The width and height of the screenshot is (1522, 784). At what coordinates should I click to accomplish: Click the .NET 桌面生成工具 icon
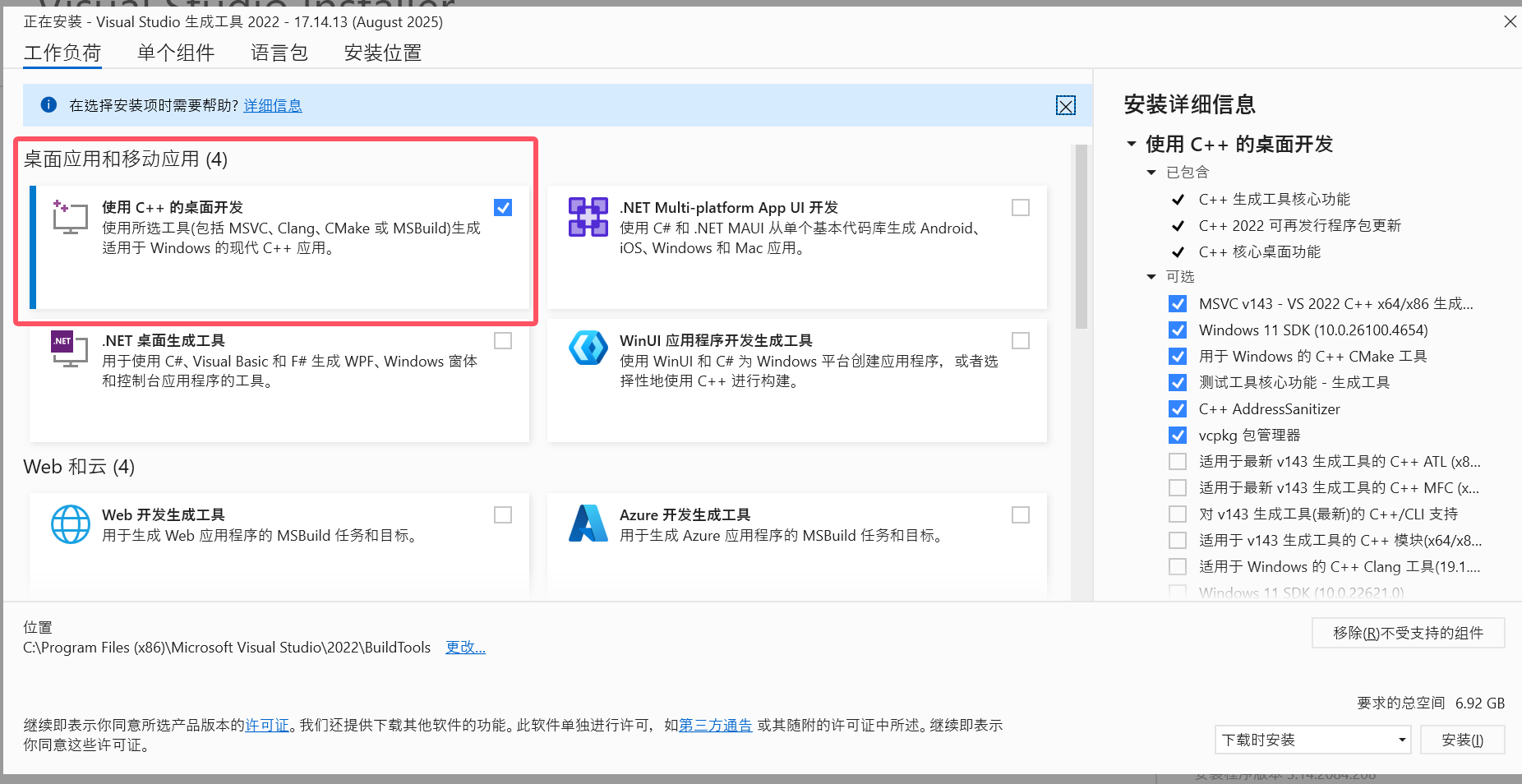(70, 350)
